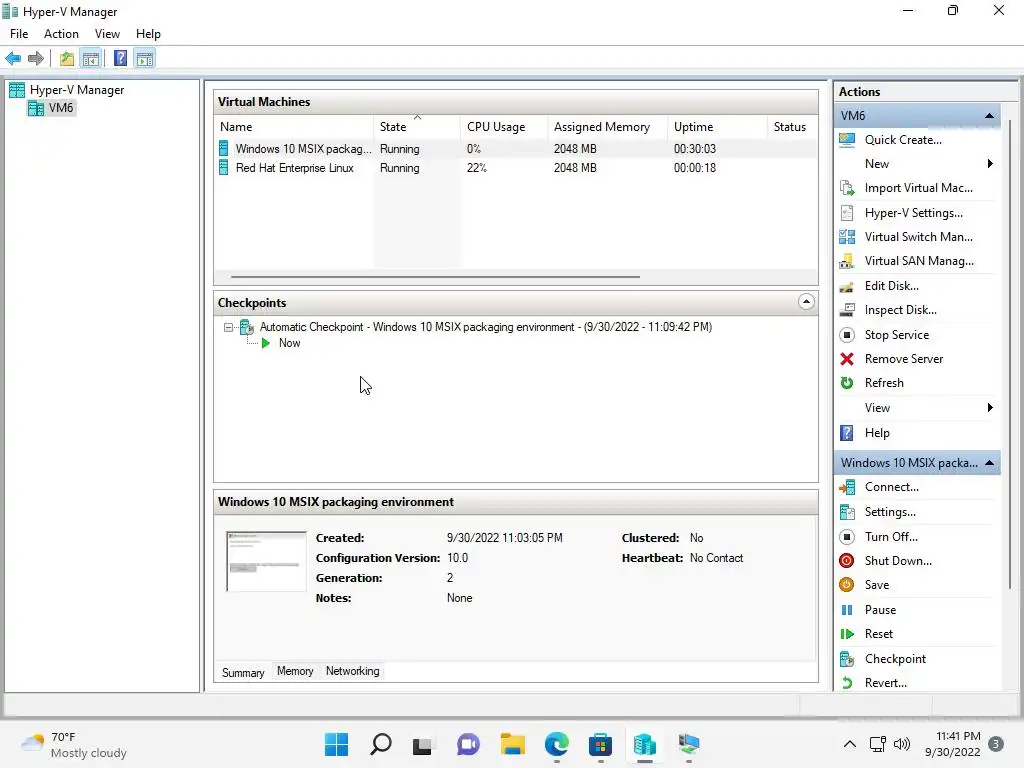Click the Checkpoint action icon

click(x=847, y=659)
